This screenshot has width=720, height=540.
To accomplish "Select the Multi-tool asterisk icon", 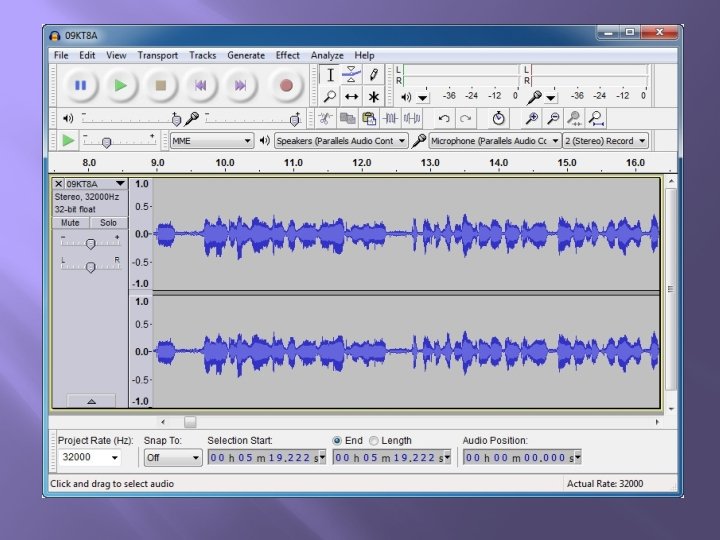I will 374,97.
